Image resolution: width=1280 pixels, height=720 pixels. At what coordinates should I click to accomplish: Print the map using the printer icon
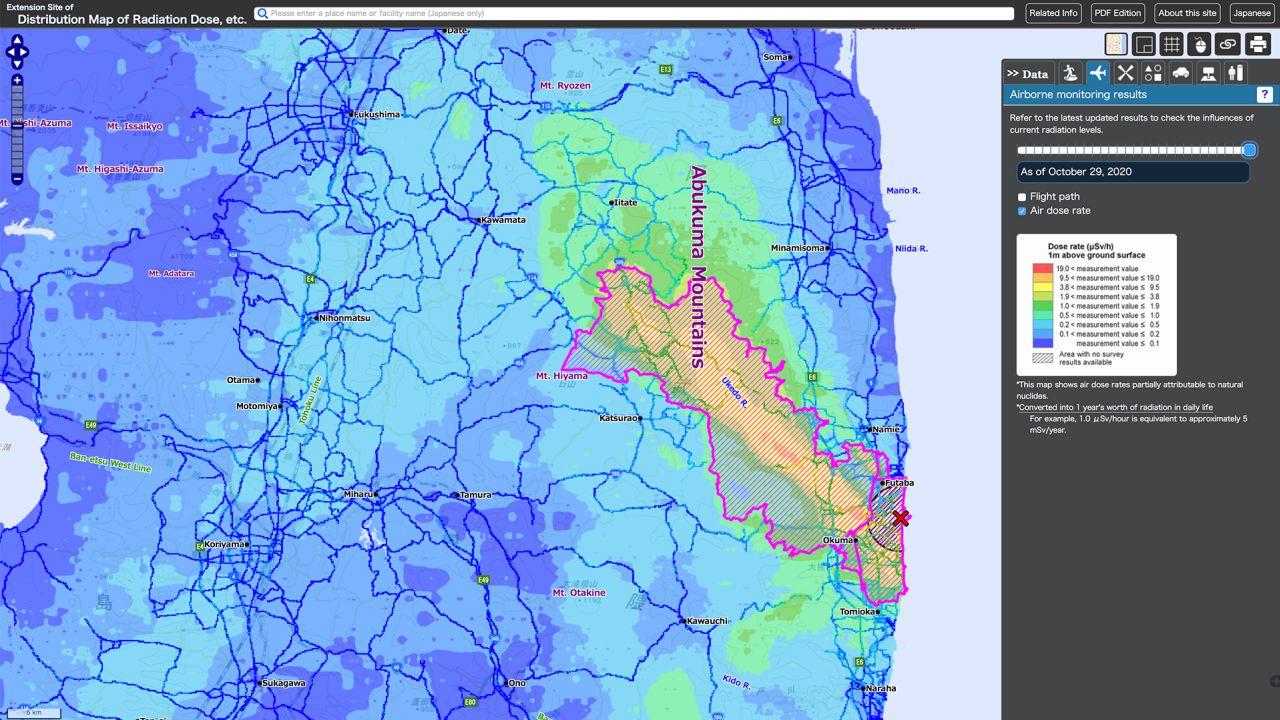(x=1257, y=44)
